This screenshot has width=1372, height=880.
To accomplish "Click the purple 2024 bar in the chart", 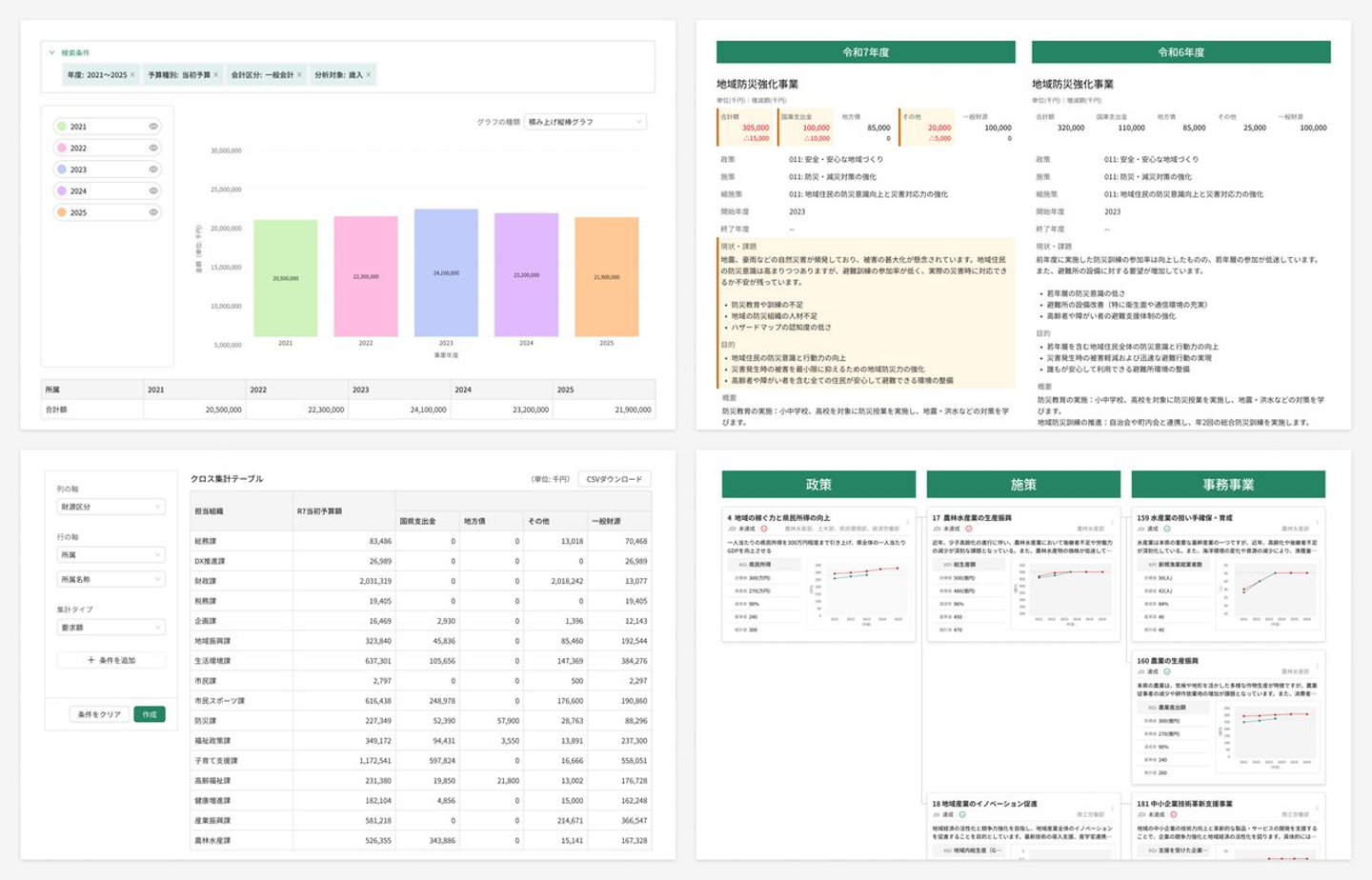I will pyautogui.click(x=526, y=274).
